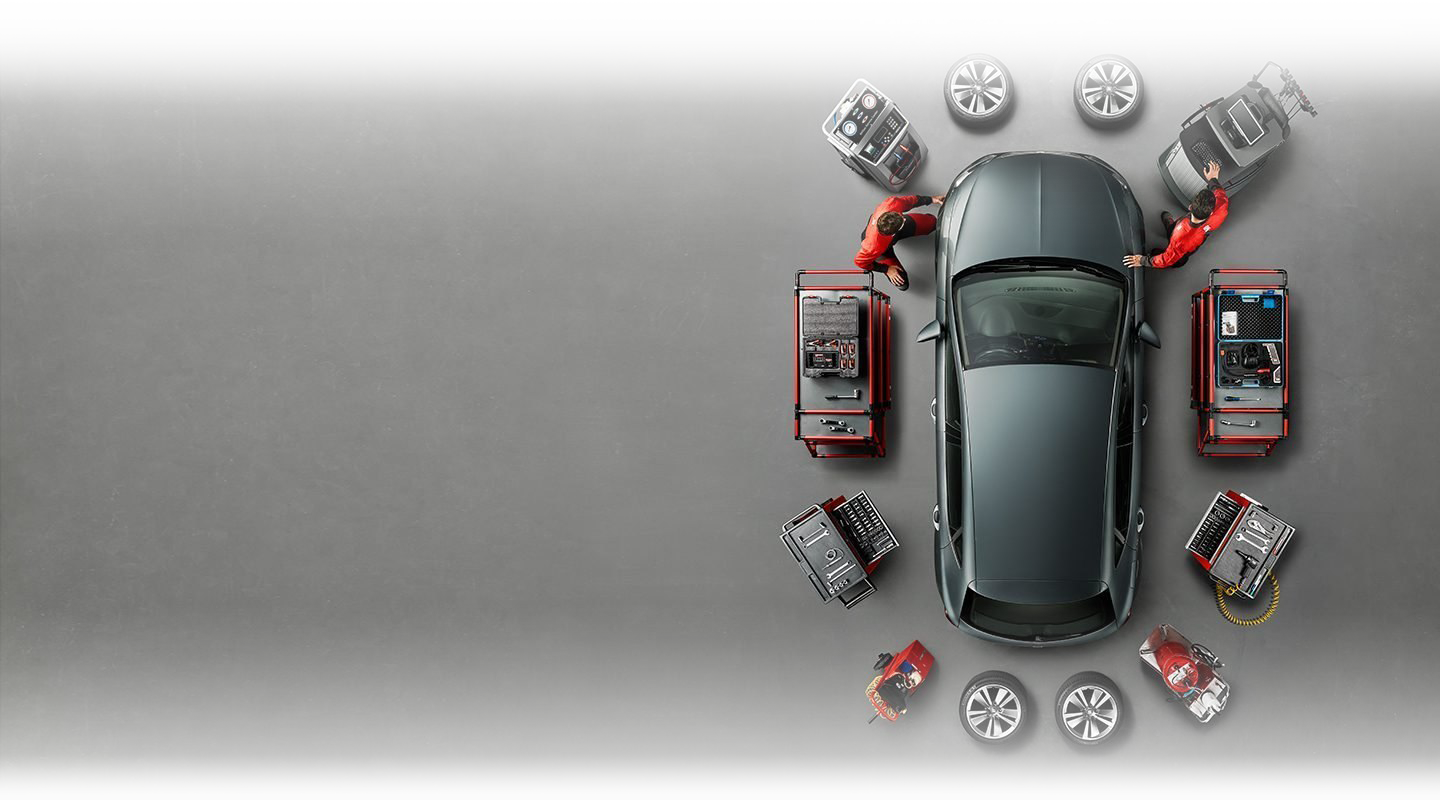Viewport: 1440px width, 800px height.
Task: Click the open toolbox lower left of car
Action: pos(838,548)
